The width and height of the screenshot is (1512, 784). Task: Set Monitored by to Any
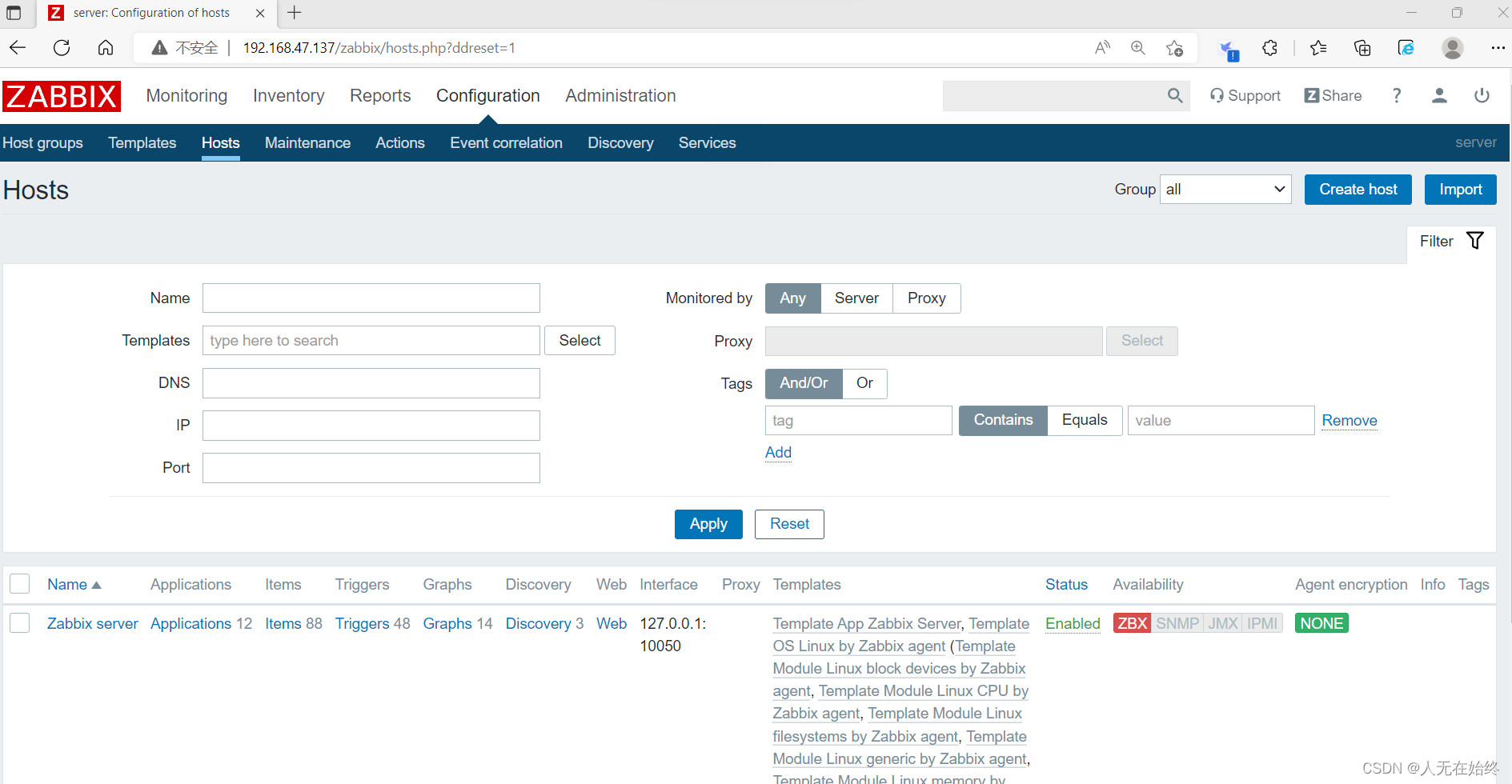793,298
